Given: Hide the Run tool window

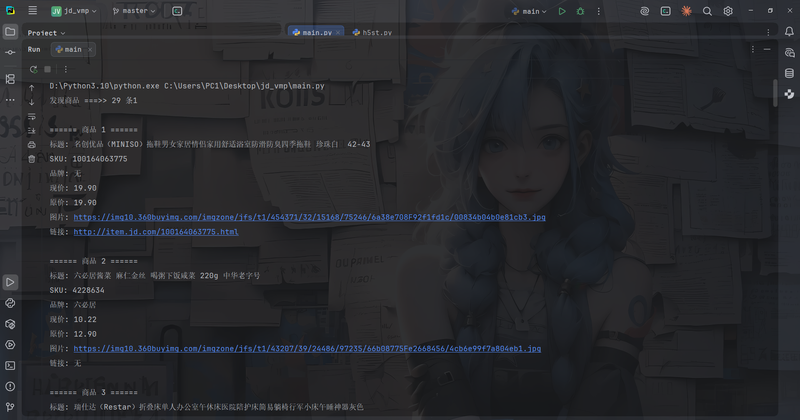Looking at the screenshot, I should point(767,49).
